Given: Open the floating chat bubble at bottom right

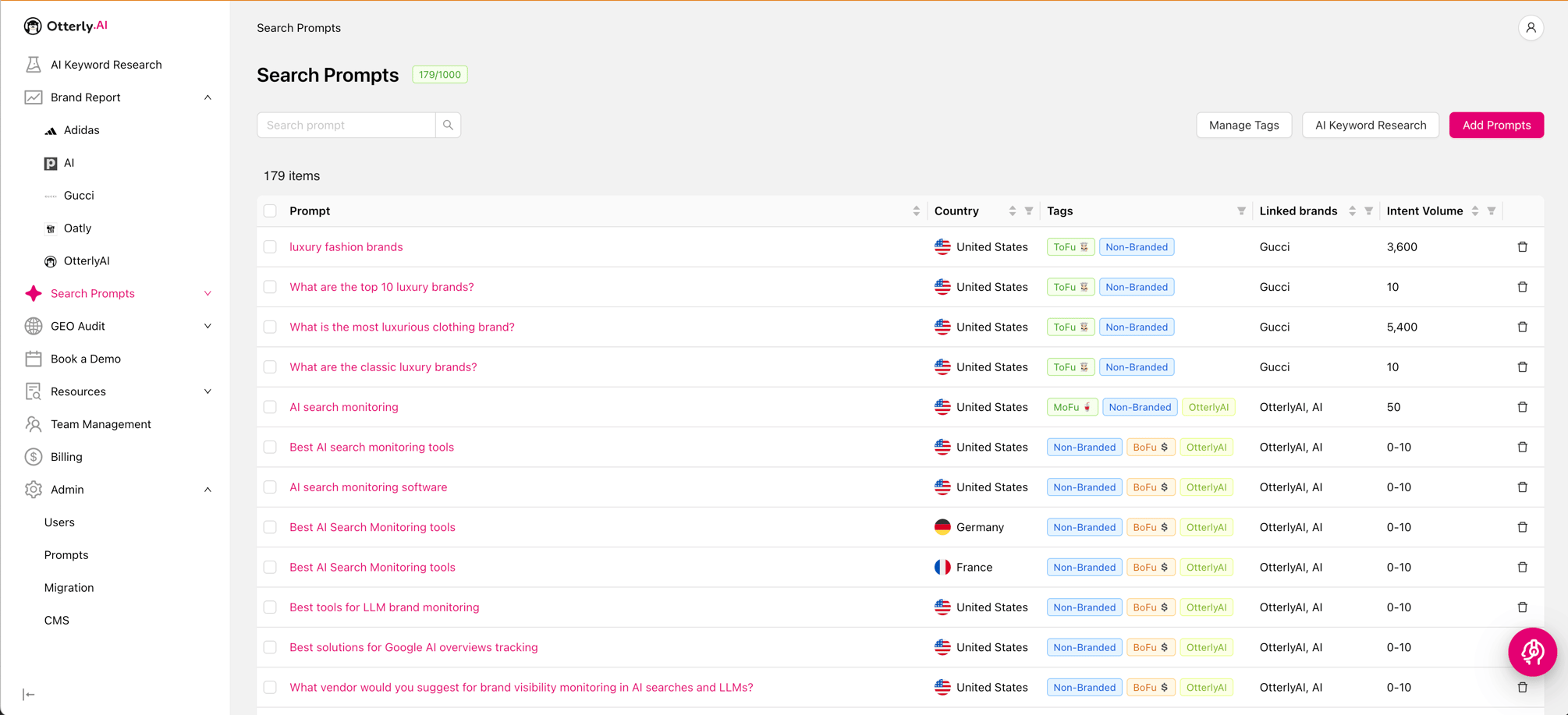Looking at the screenshot, I should (x=1532, y=652).
